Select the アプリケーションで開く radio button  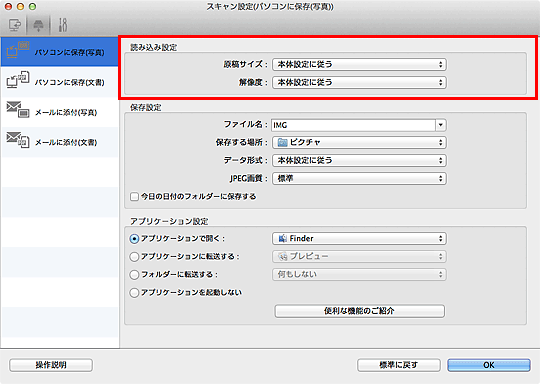click(x=134, y=239)
